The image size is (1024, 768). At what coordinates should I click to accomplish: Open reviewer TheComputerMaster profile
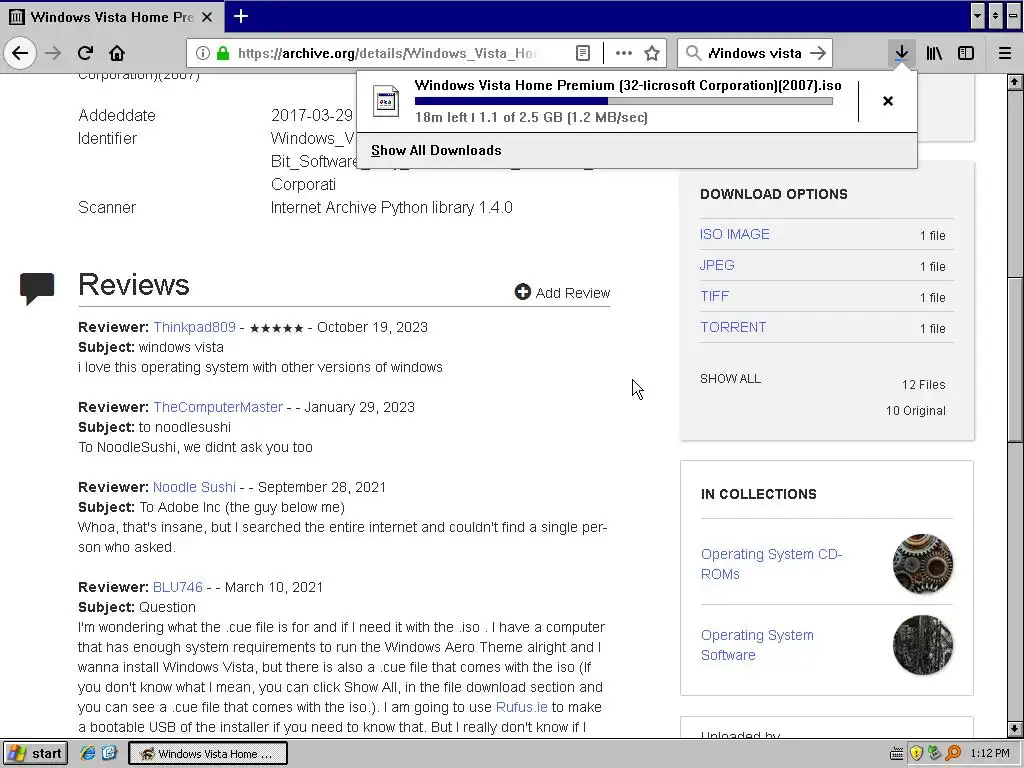tap(217, 407)
